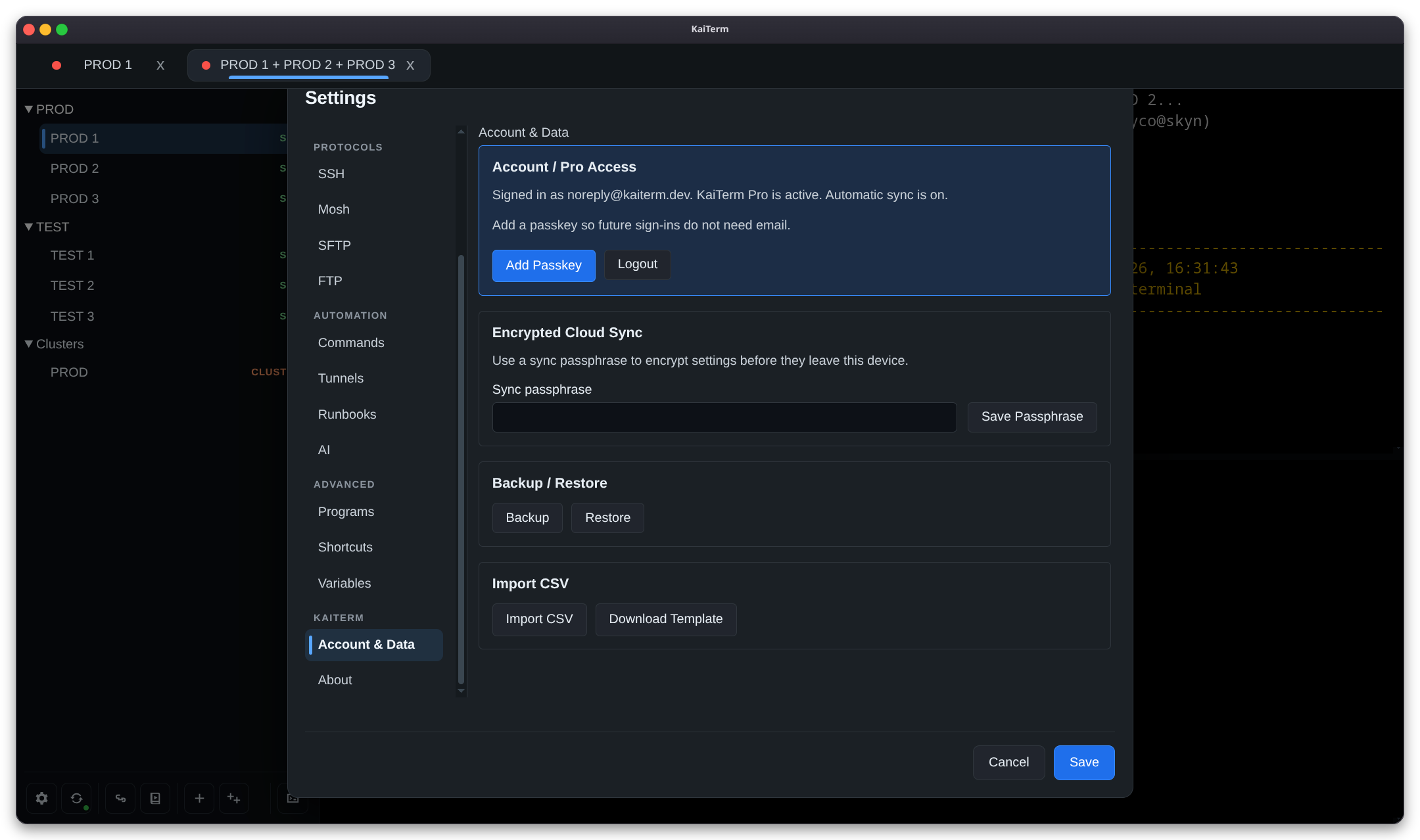Select PROD 2 in the host tree
Image resolution: width=1420 pixels, height=840 pixels.
163,168
